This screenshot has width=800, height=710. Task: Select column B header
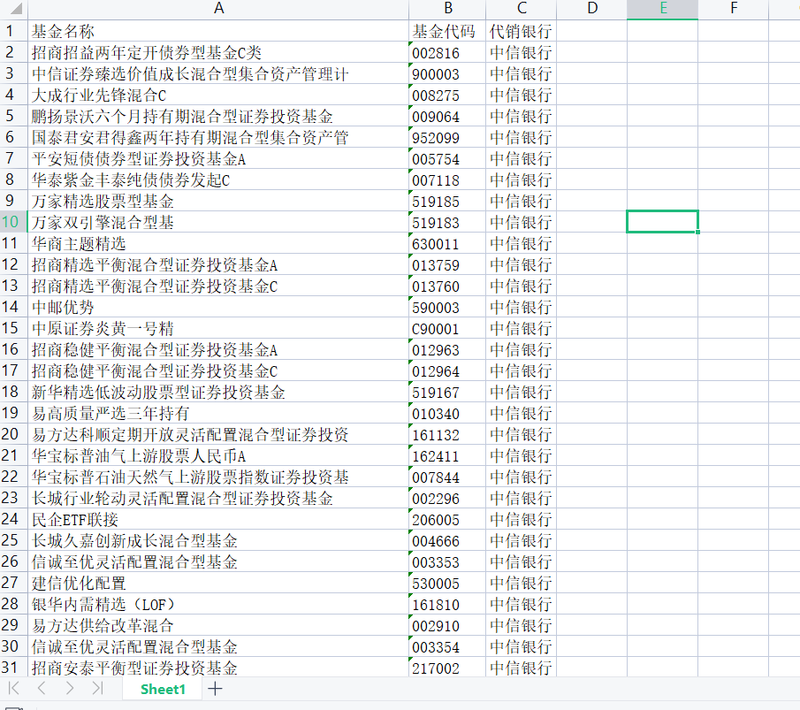point(447,9)
